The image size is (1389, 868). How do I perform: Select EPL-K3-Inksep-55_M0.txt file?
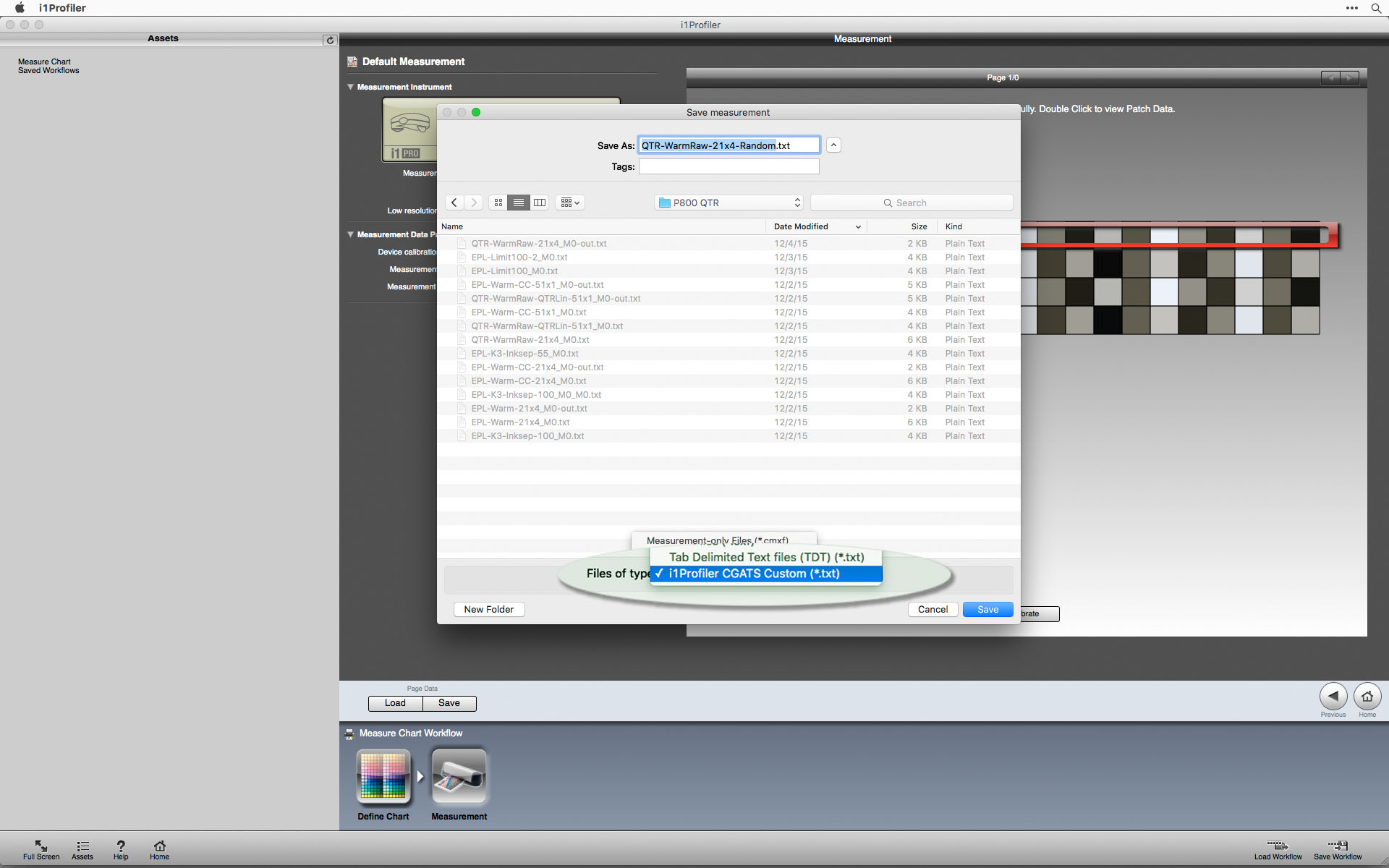click(729, 354)
